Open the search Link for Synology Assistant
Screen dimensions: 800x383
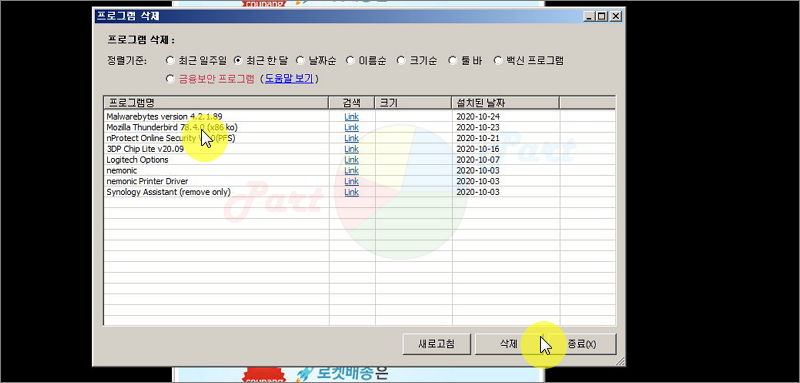pos(352,192)
